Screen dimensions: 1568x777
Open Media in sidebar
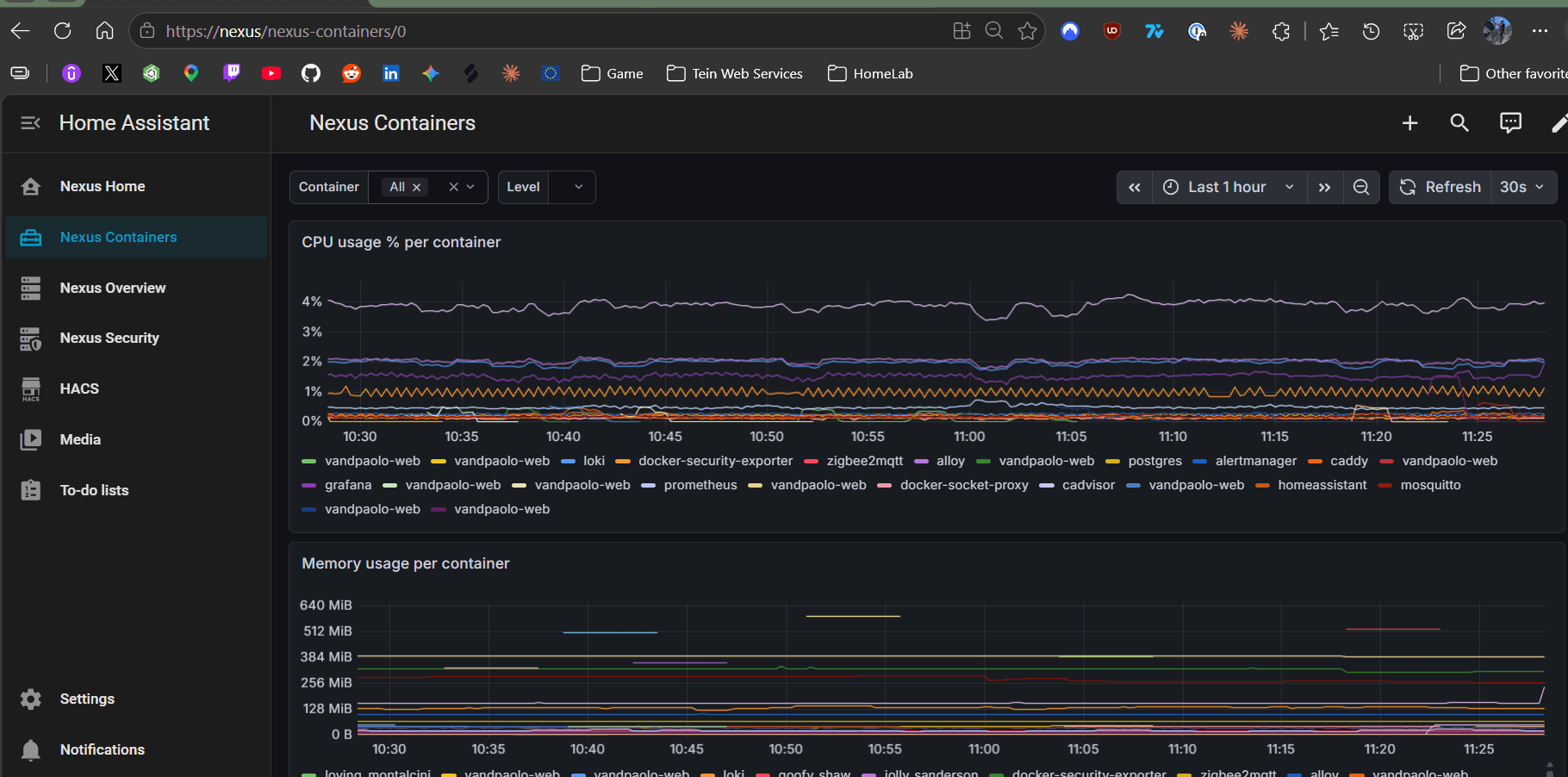click(136, 439)
